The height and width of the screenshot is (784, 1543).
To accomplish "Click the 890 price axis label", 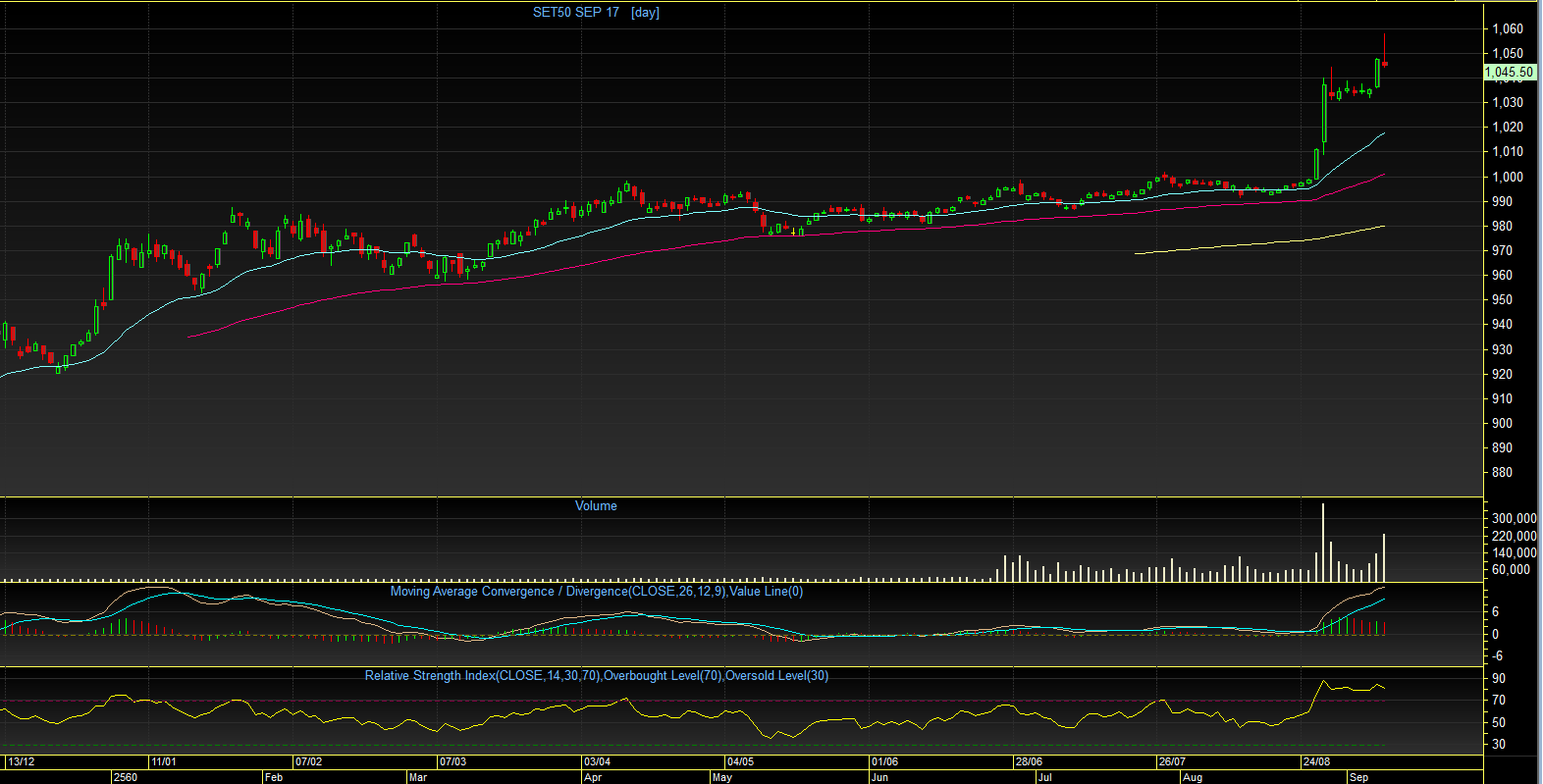I will [1502, 448].
